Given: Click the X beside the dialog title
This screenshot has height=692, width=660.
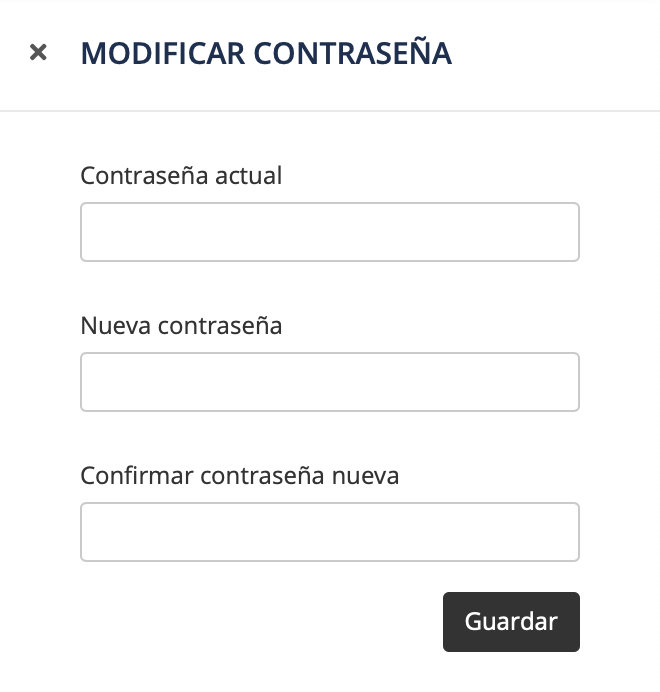Looking at the screenshot, I should click(38, 52).
